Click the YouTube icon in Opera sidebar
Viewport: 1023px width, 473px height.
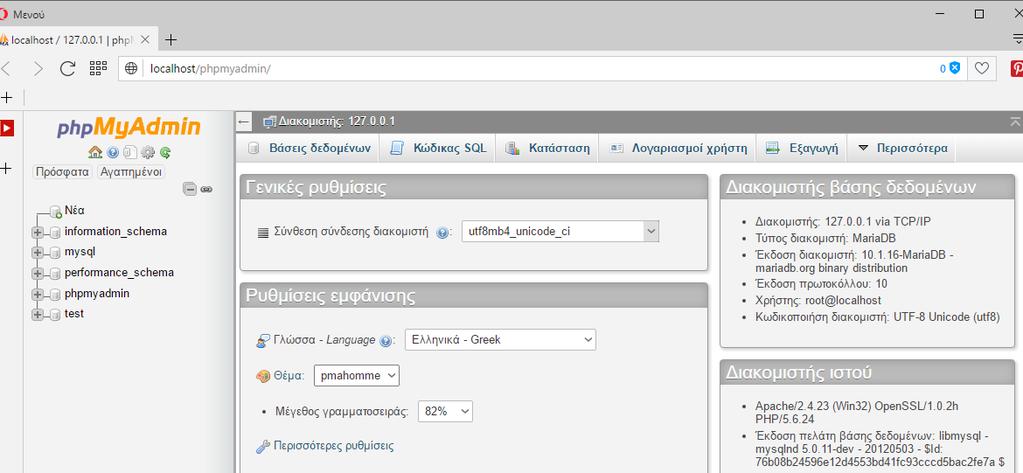point(7,128)
